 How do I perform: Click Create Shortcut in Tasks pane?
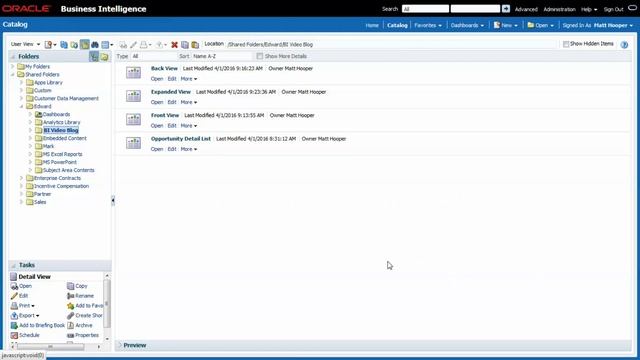click(85, 316)
